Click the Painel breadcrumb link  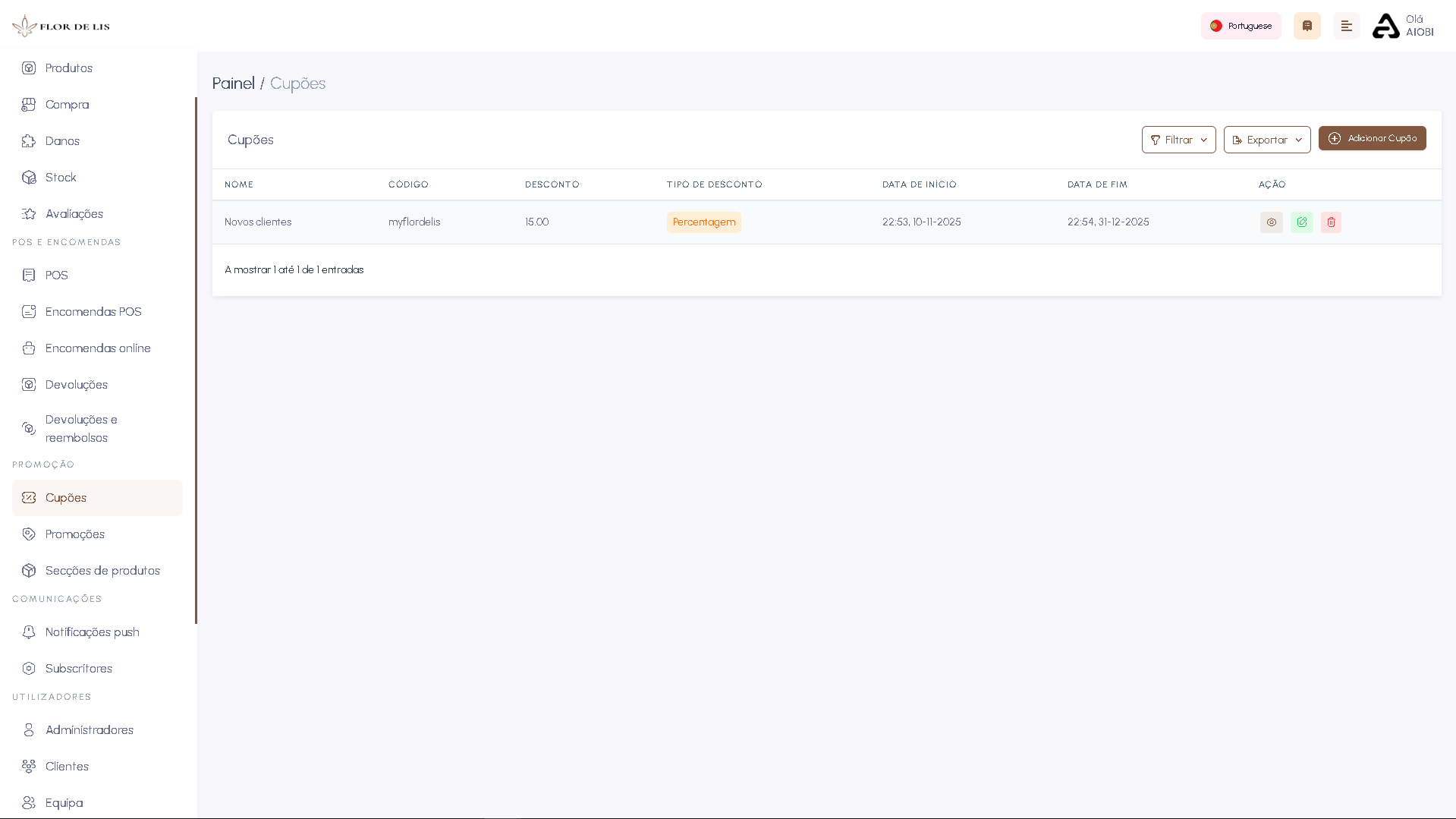(233, 83)
